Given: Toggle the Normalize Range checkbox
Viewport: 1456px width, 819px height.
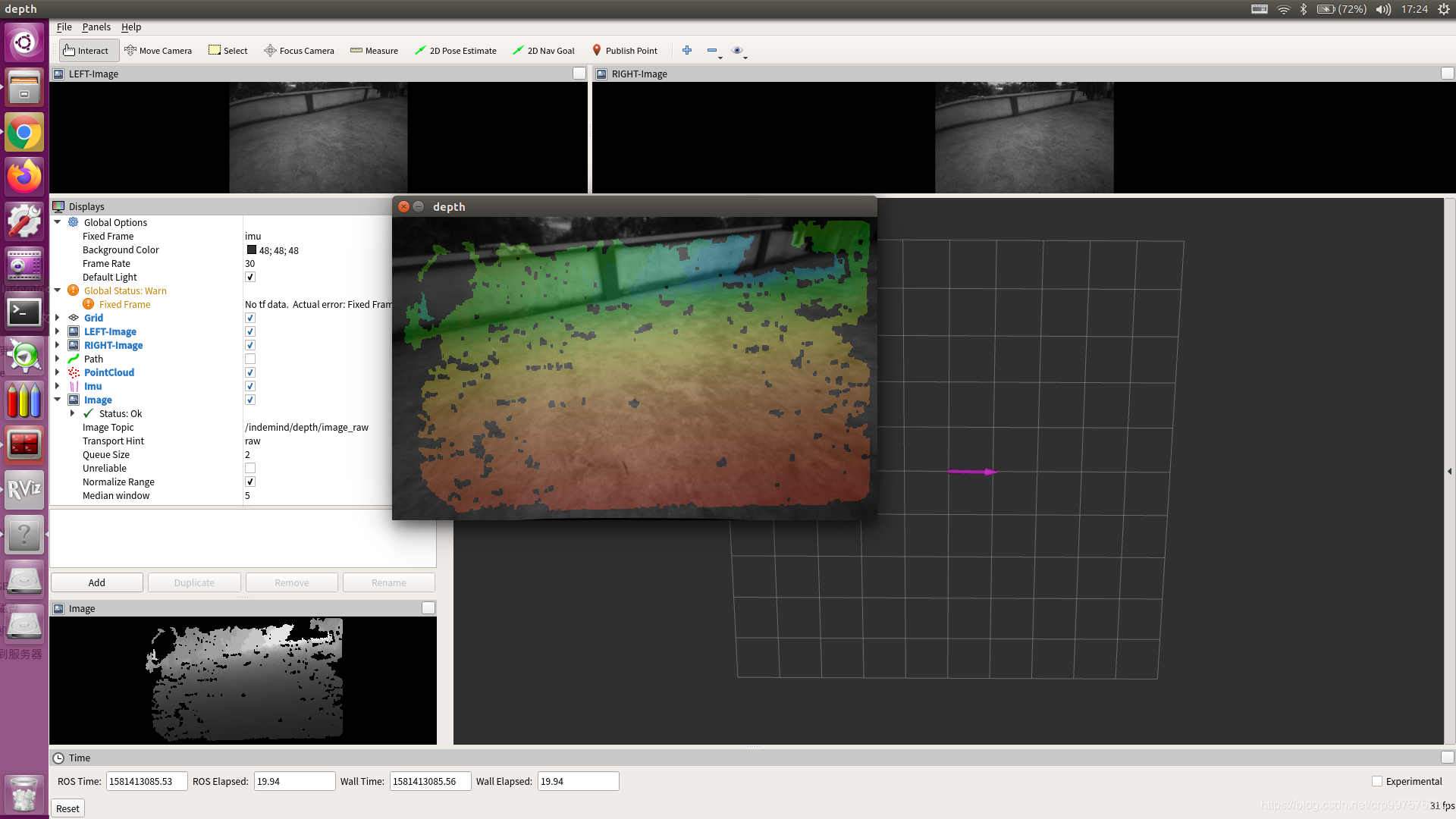Looking at the screenshot, I should (x=250, y=482).
